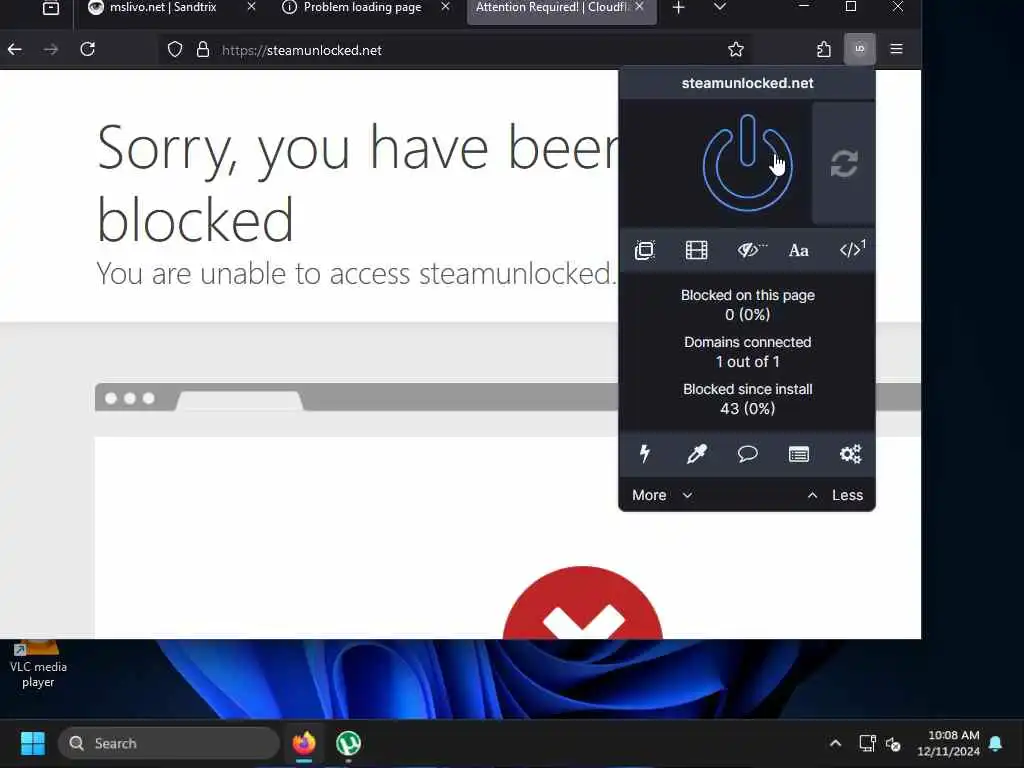
Task: Click site security padlock icon
Action: [x=203, y=50]
